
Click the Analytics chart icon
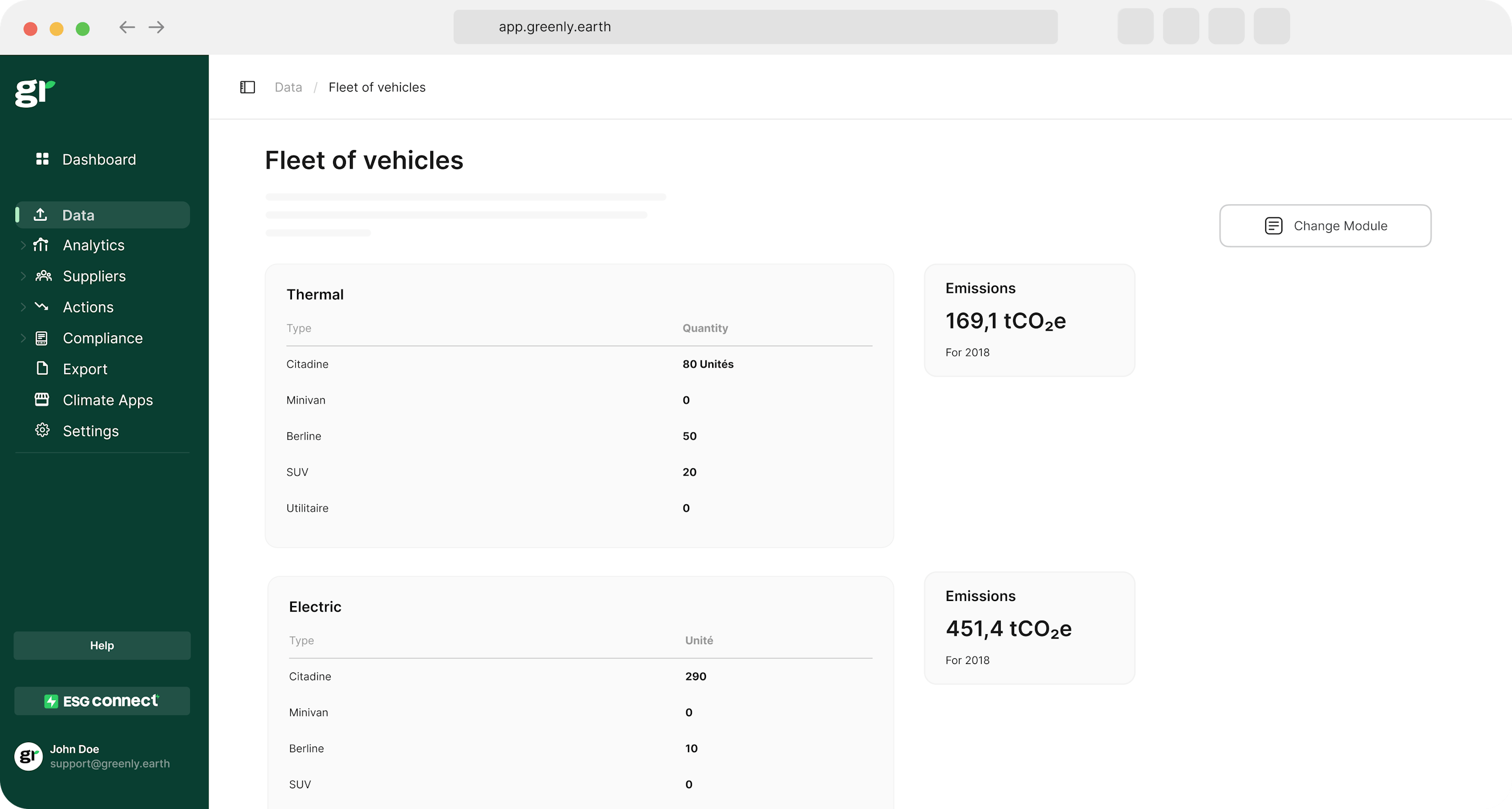pos(41,245)
